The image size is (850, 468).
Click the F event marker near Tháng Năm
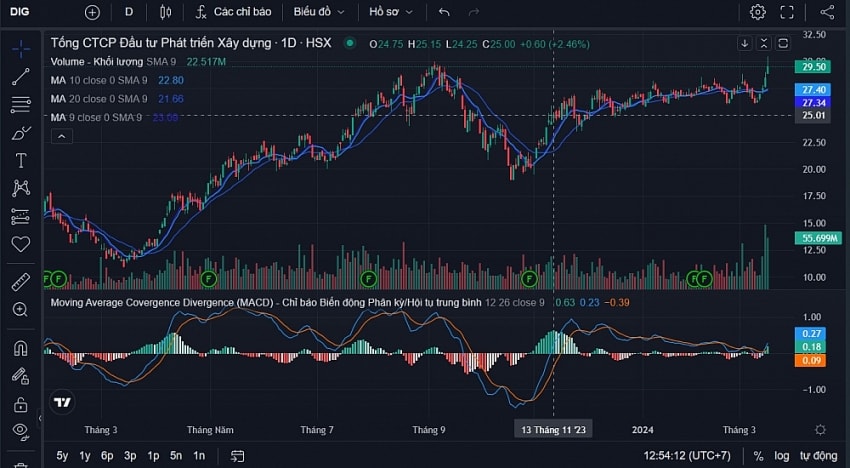[209, 279]
